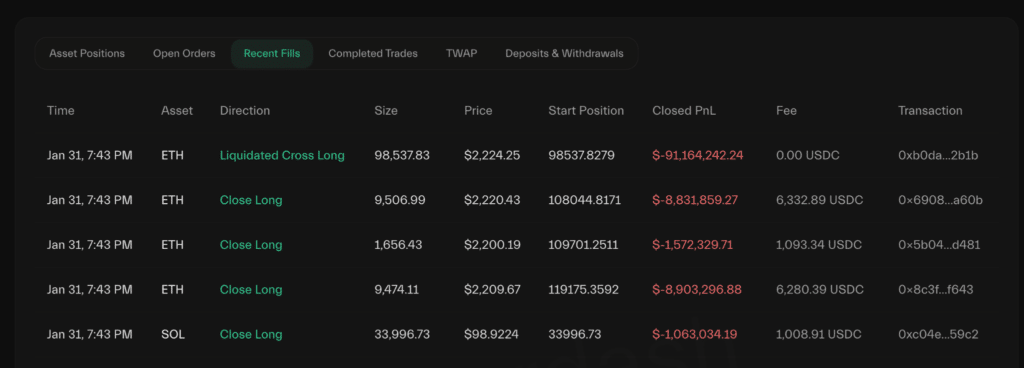Click the Transaction column header
1024x368 pixels.
(x=930, y=111)
